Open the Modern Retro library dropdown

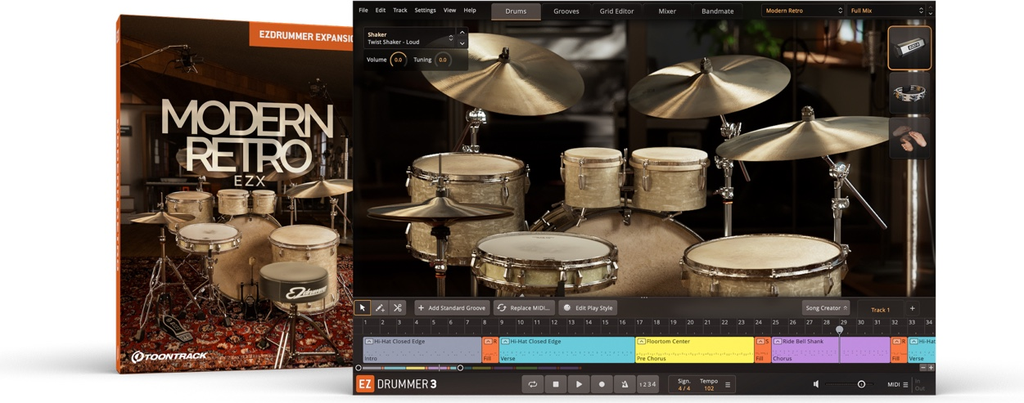click(803, 10)
